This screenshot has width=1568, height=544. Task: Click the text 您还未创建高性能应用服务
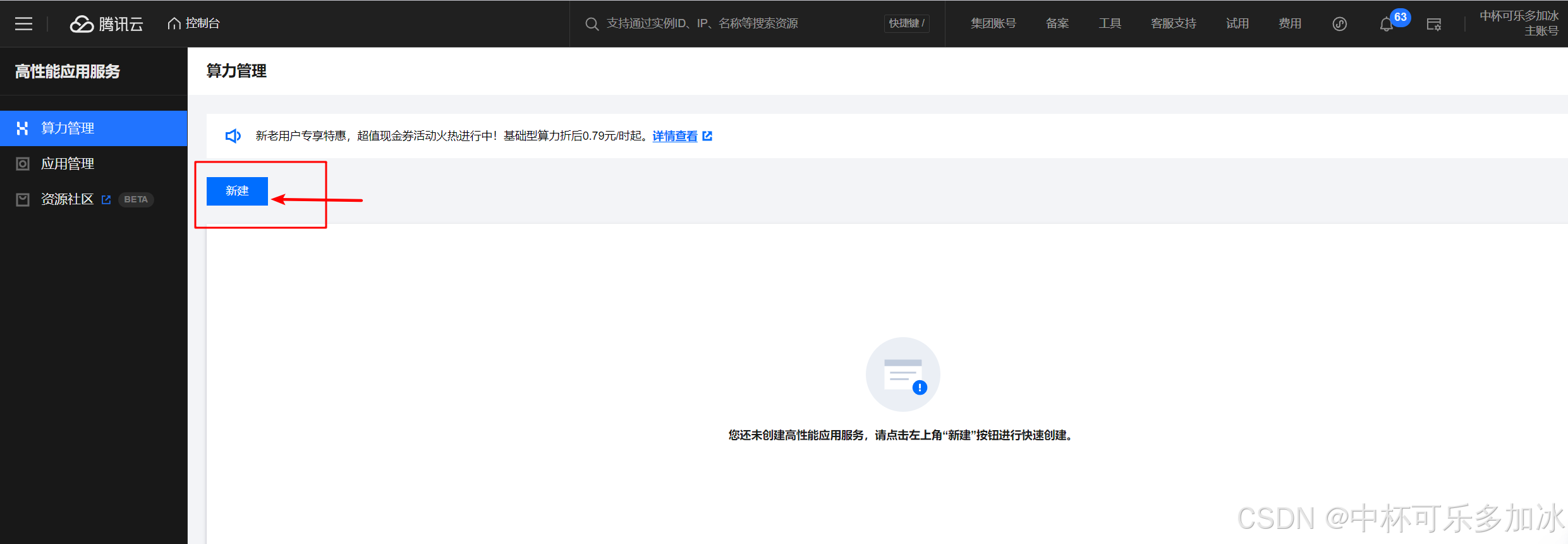796,435
